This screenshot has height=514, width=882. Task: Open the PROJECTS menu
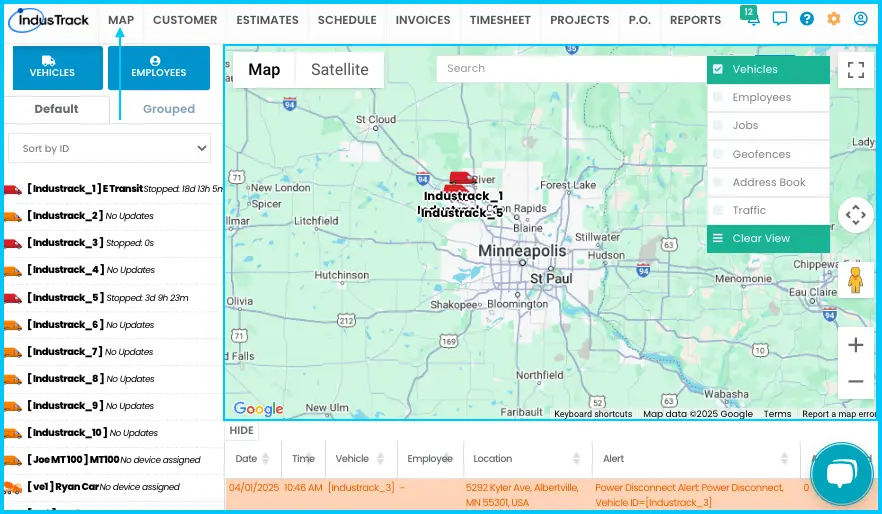(x=579, y=20)
